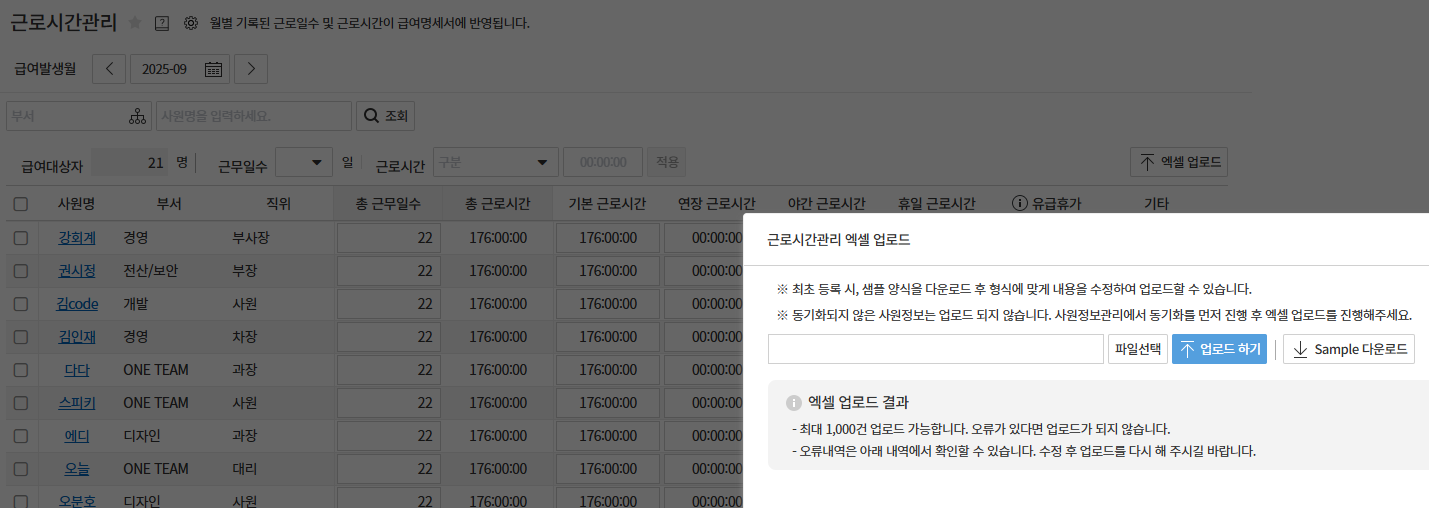Toggle the select-all checkbox in table header
The width and height of the screenshot is (1429, 508).
pyautogui.click(x=21, y=204)
